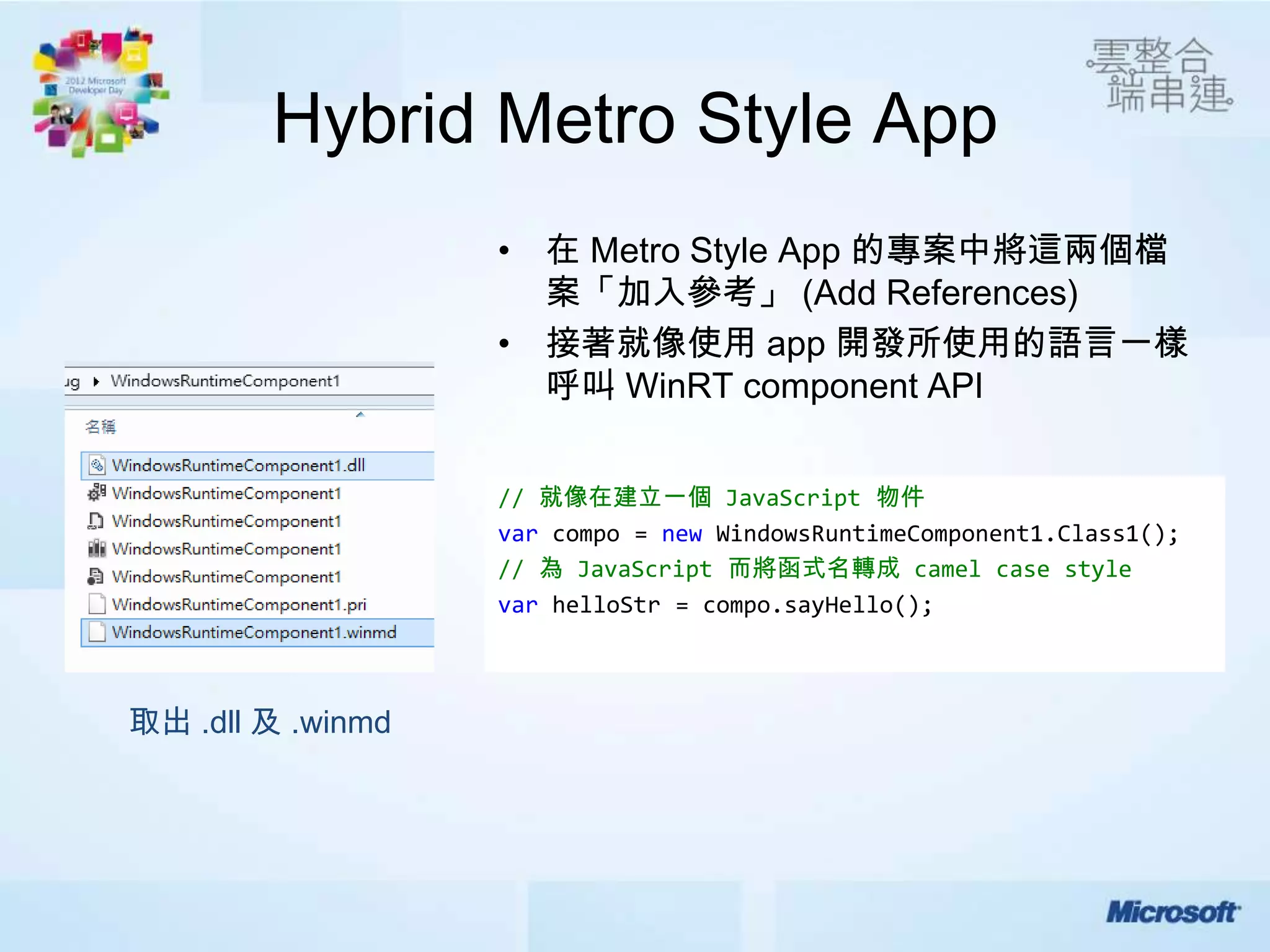Click the third file's document icon

pos(96,521)
